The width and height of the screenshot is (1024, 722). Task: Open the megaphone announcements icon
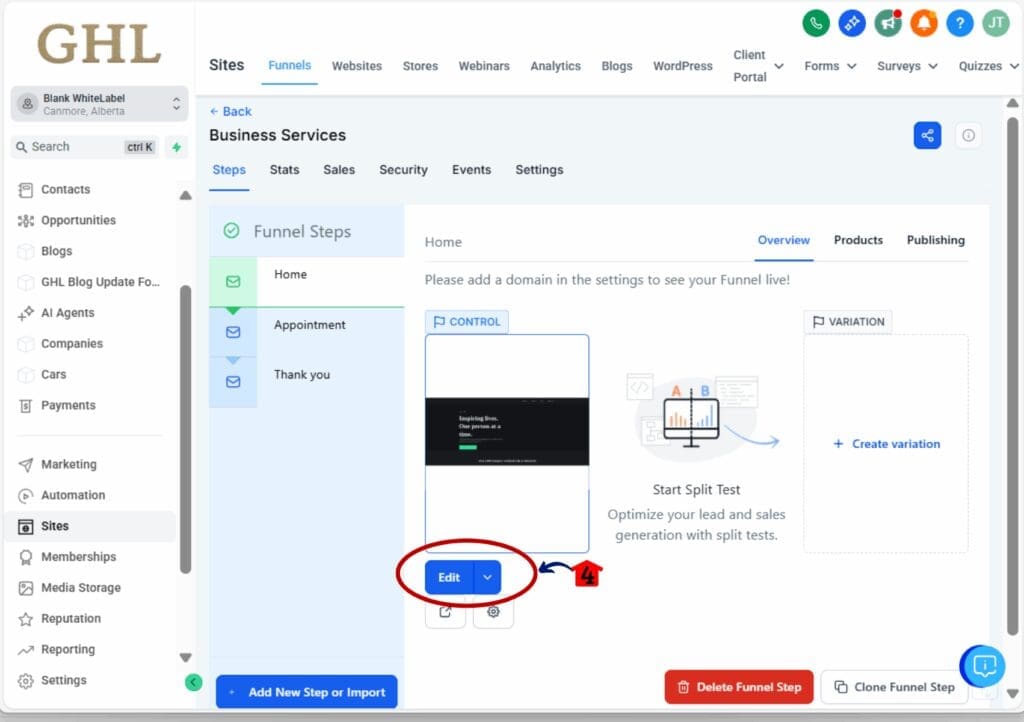coord(888,23)
